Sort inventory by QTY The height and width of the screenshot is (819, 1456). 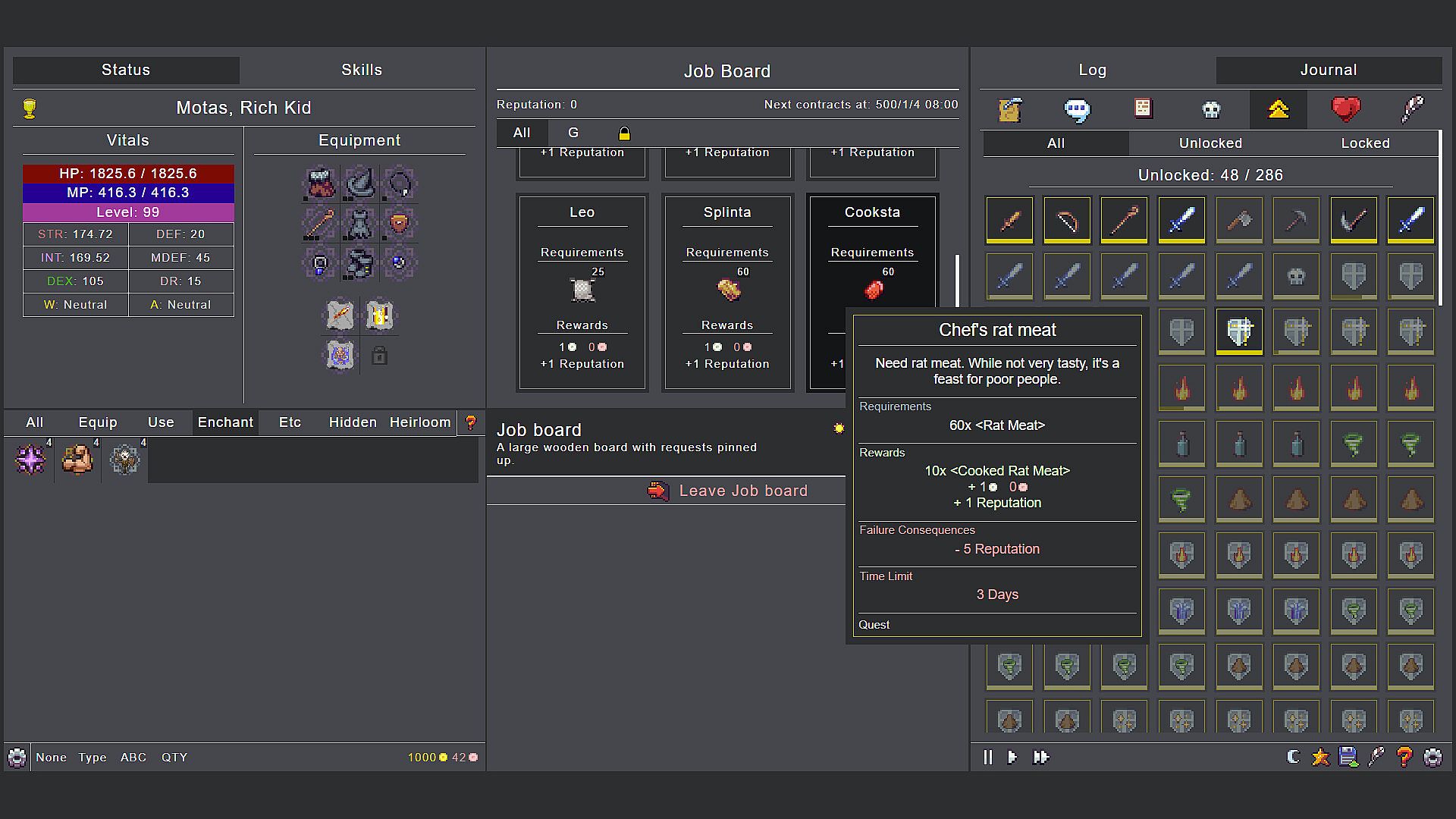pos(174,757)
